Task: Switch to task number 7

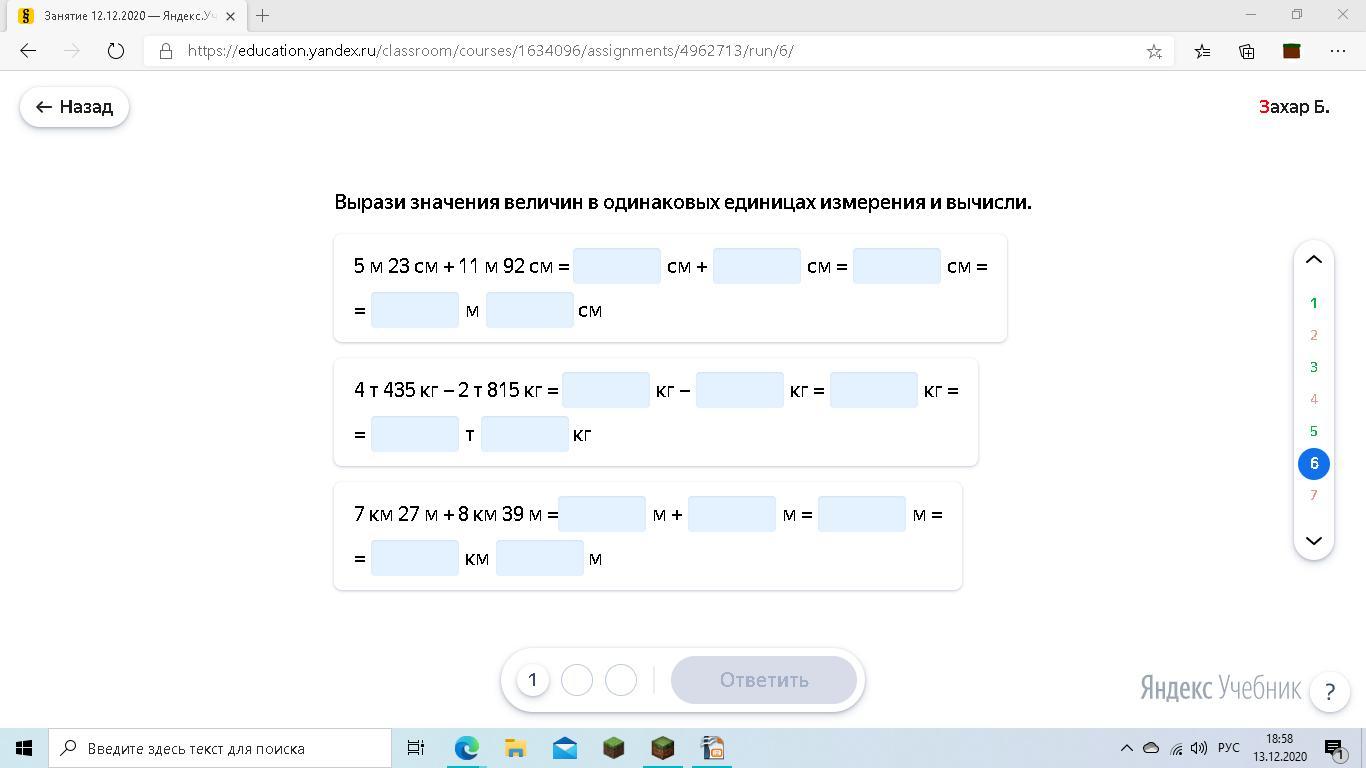Action: [1313, 495]
